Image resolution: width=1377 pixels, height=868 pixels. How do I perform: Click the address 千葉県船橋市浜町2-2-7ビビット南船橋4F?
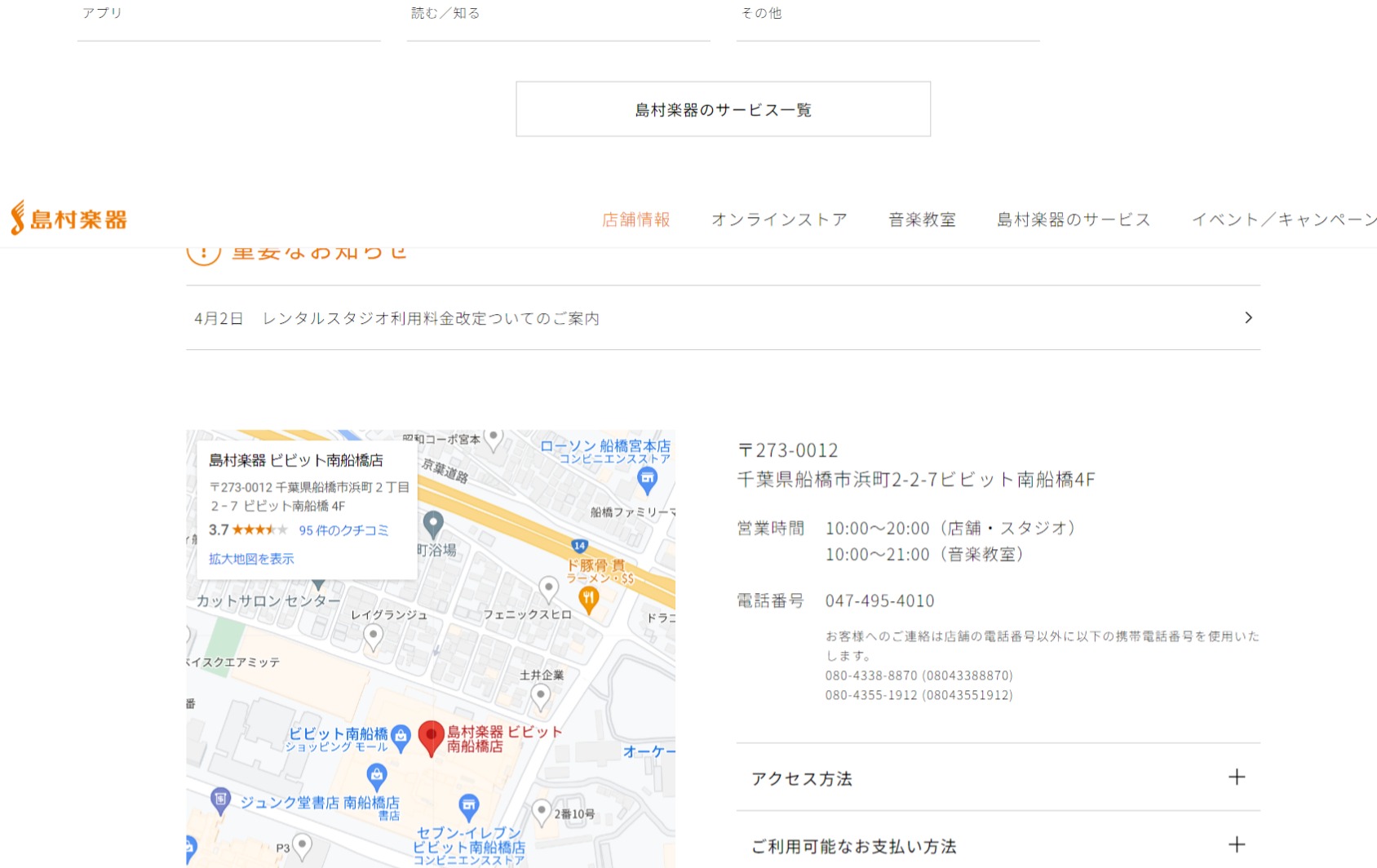[x=916, y=480]
